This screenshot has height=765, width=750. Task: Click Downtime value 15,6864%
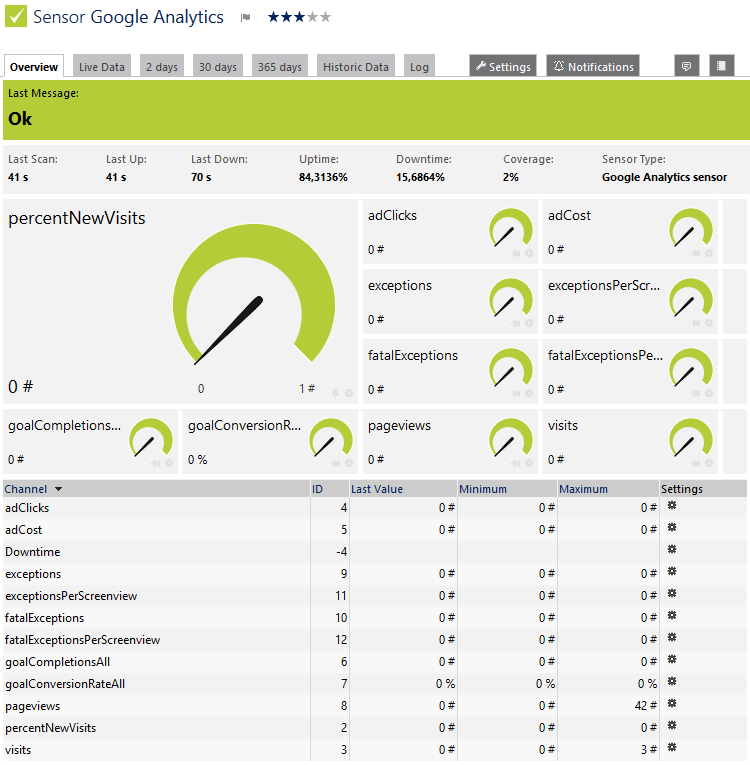[x=420, y=177]
